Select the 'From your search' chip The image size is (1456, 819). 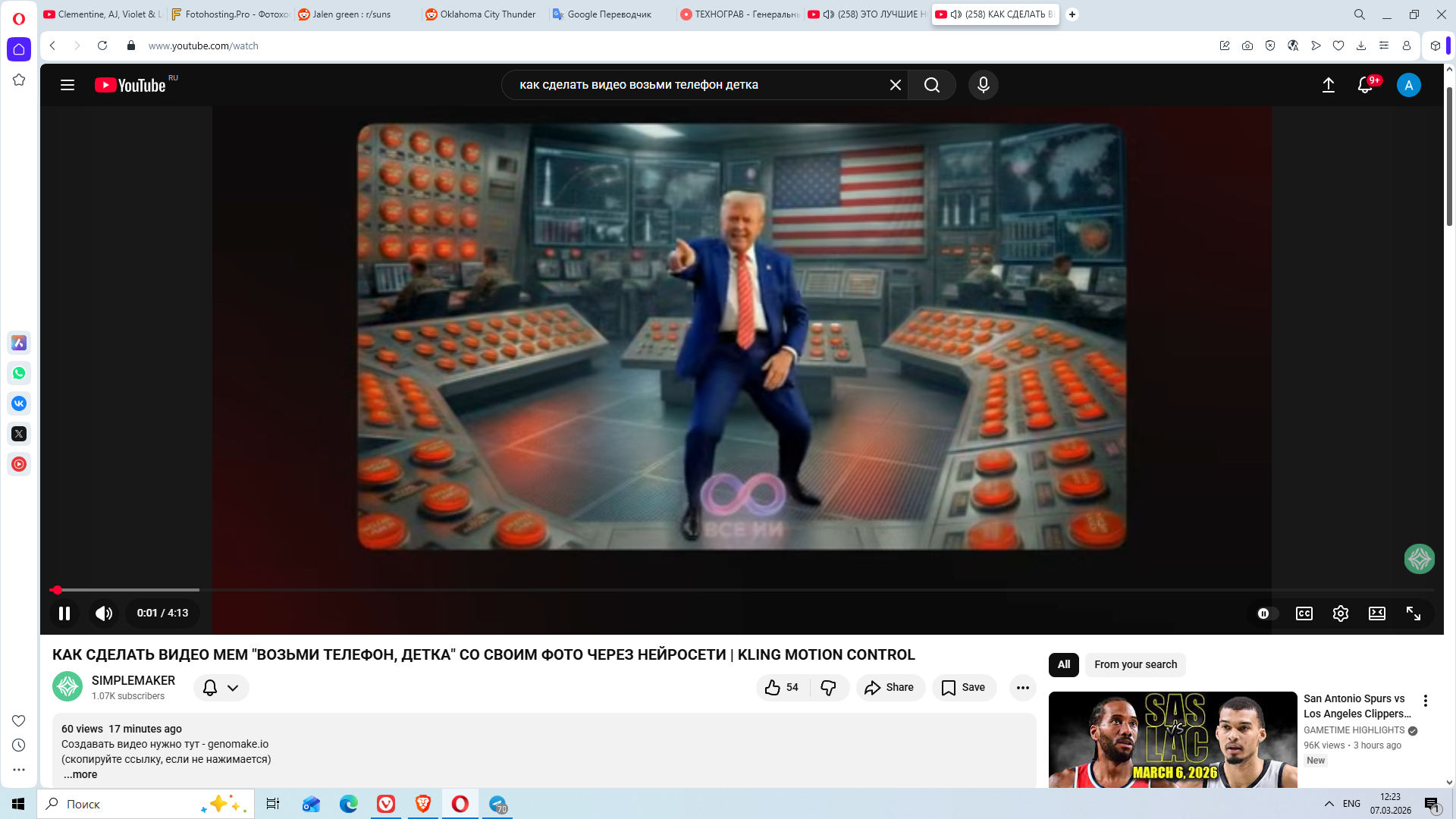1135,664
